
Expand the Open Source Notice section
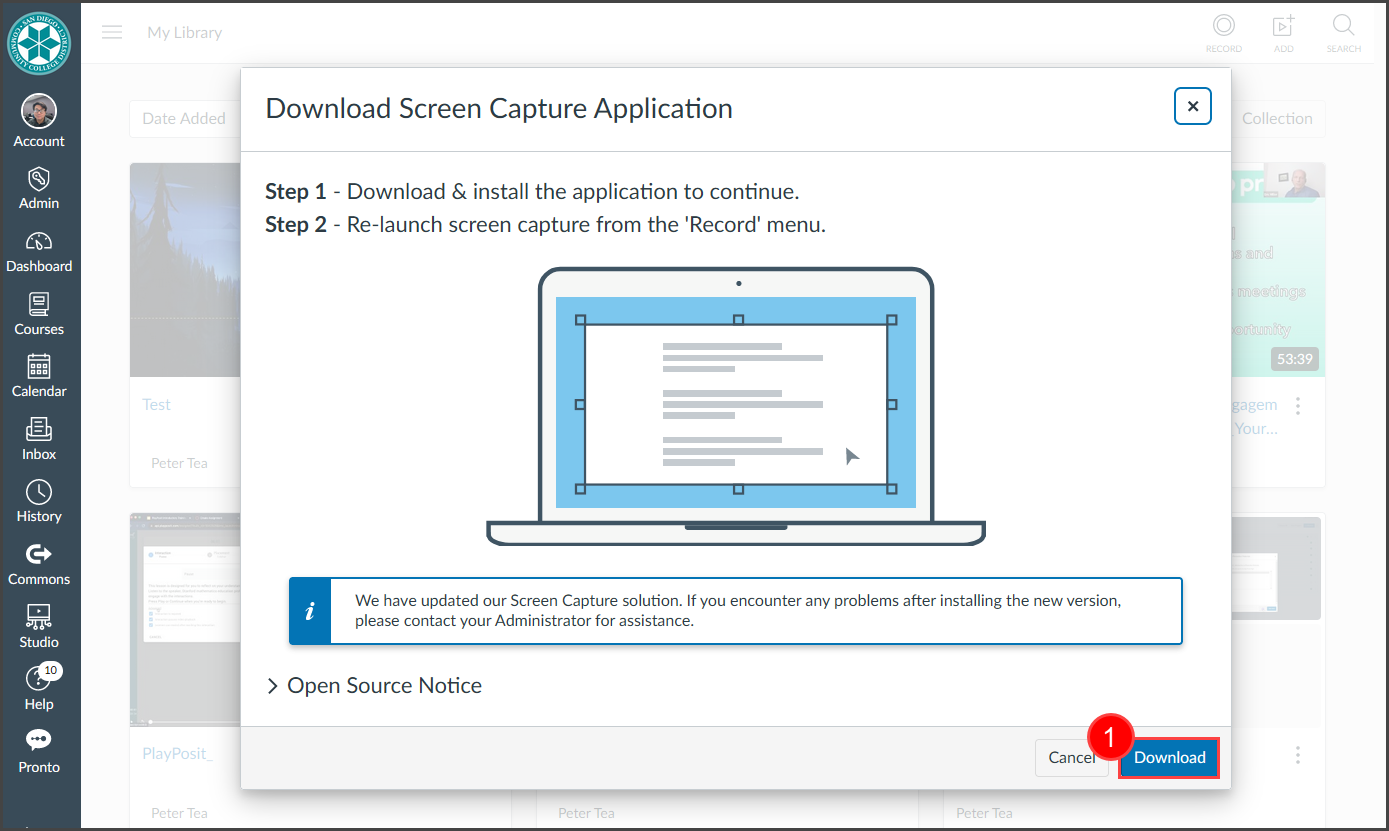click(x=374, y=686)
